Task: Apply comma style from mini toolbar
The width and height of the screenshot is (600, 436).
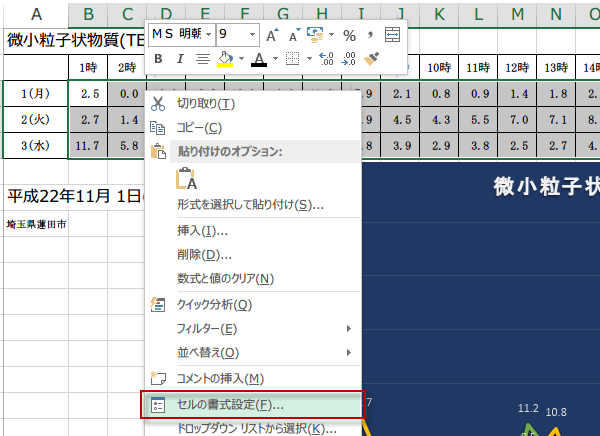Action: pyautogui.click(x=370, y=35)
